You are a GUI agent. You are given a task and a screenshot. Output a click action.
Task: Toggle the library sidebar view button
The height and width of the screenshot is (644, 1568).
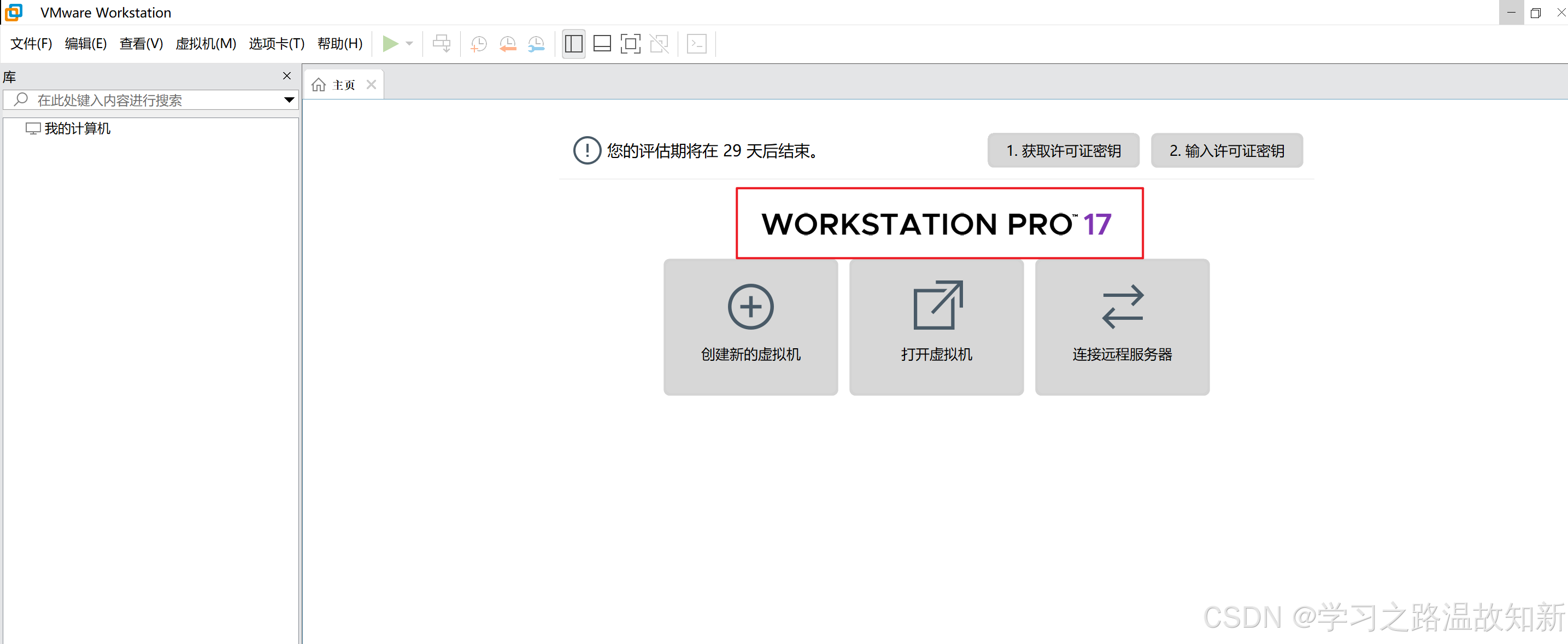tap(573, 44)
